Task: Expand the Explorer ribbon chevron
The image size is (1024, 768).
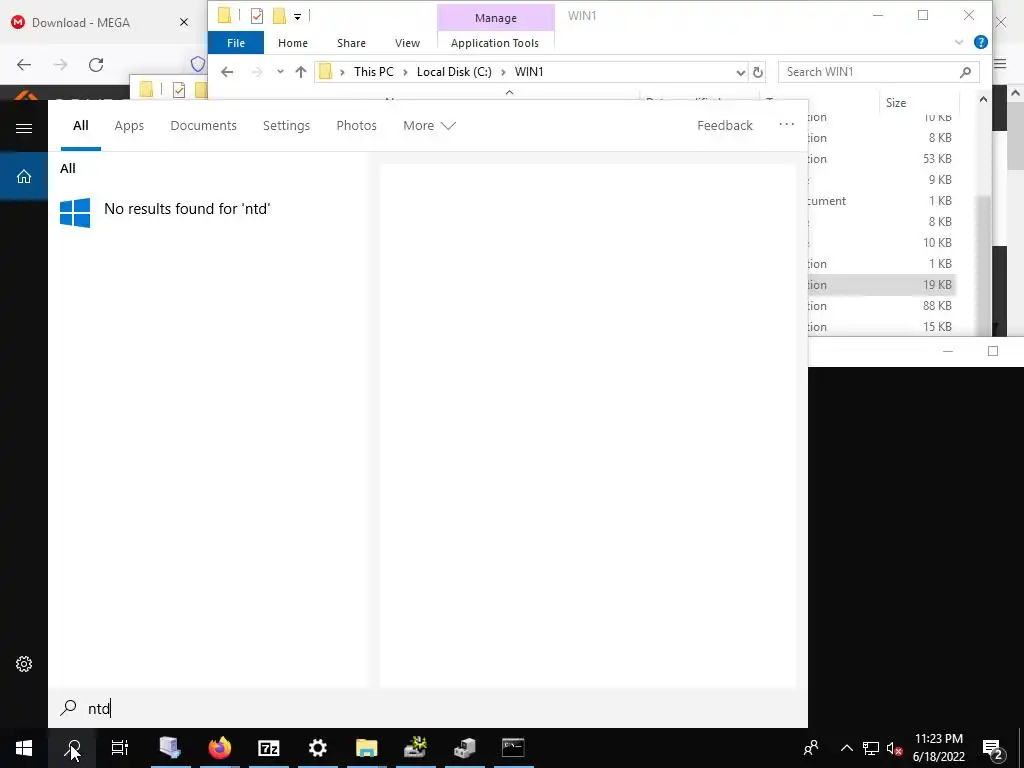Action: [x=959, y=42]
